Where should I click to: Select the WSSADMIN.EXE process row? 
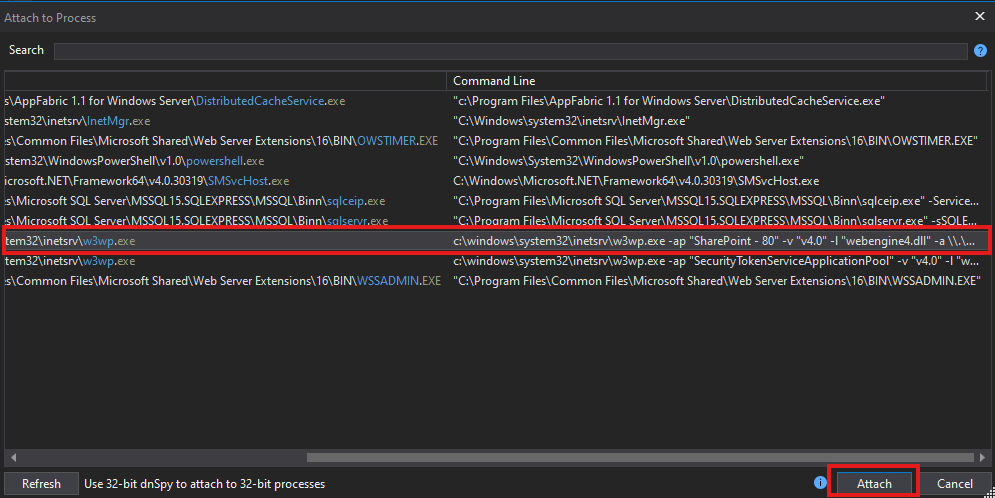496,280
